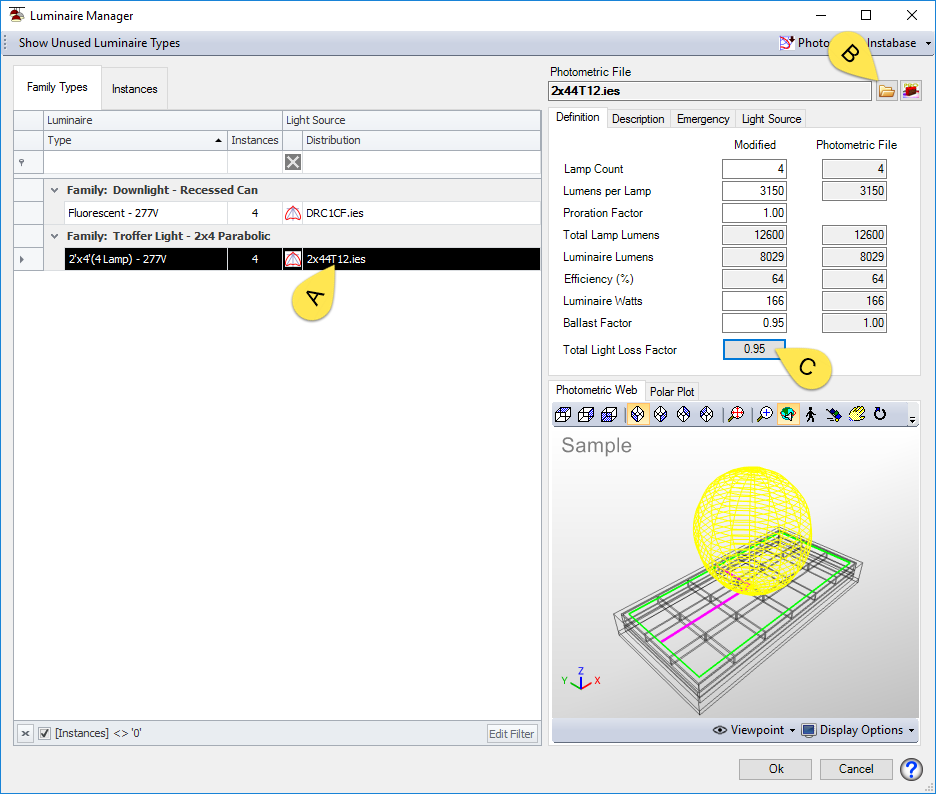Screen dimensions: 936x794
Task: Select the Zoom Extents crosshair tool
Action: click(736, 413)
